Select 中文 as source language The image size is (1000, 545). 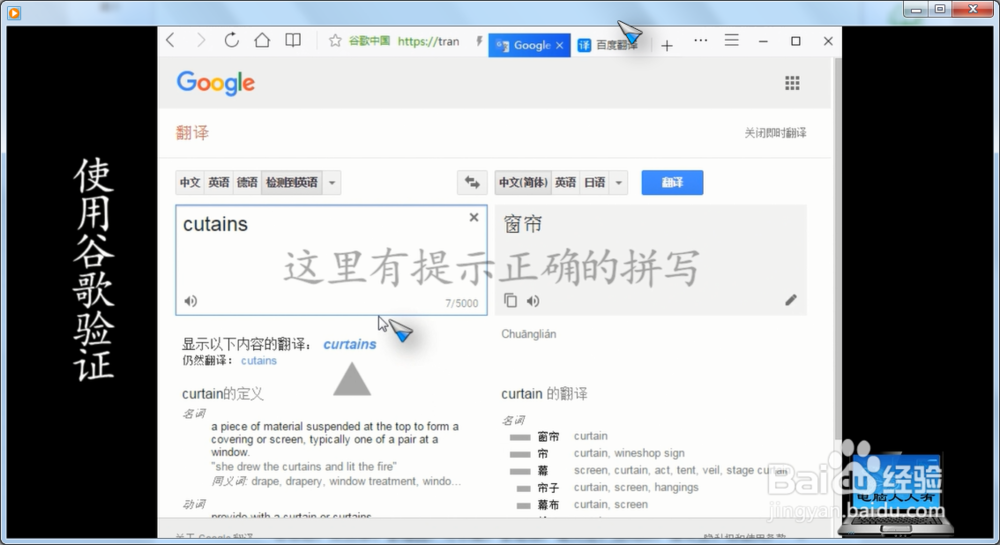coord(190,182)
